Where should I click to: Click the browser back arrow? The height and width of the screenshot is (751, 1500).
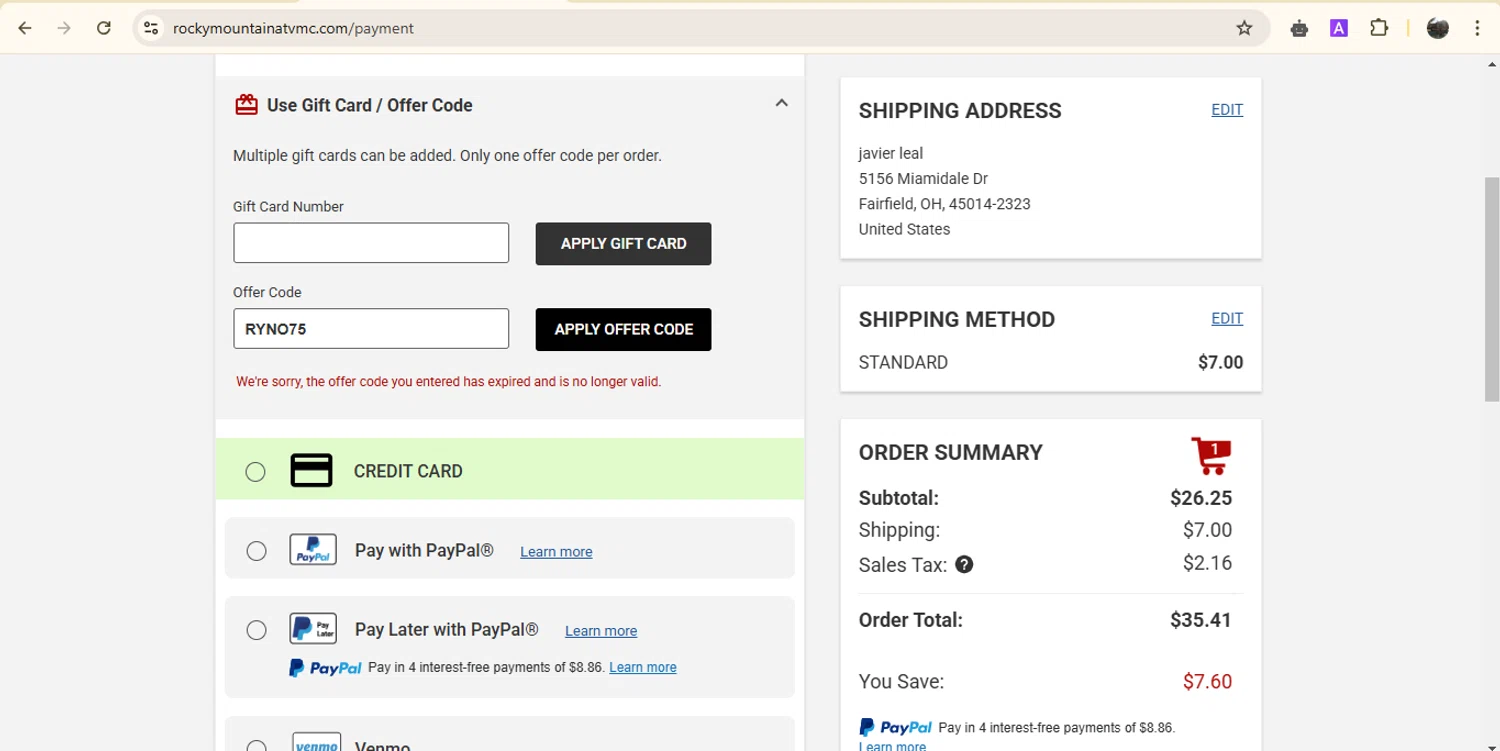coord(25,28)
